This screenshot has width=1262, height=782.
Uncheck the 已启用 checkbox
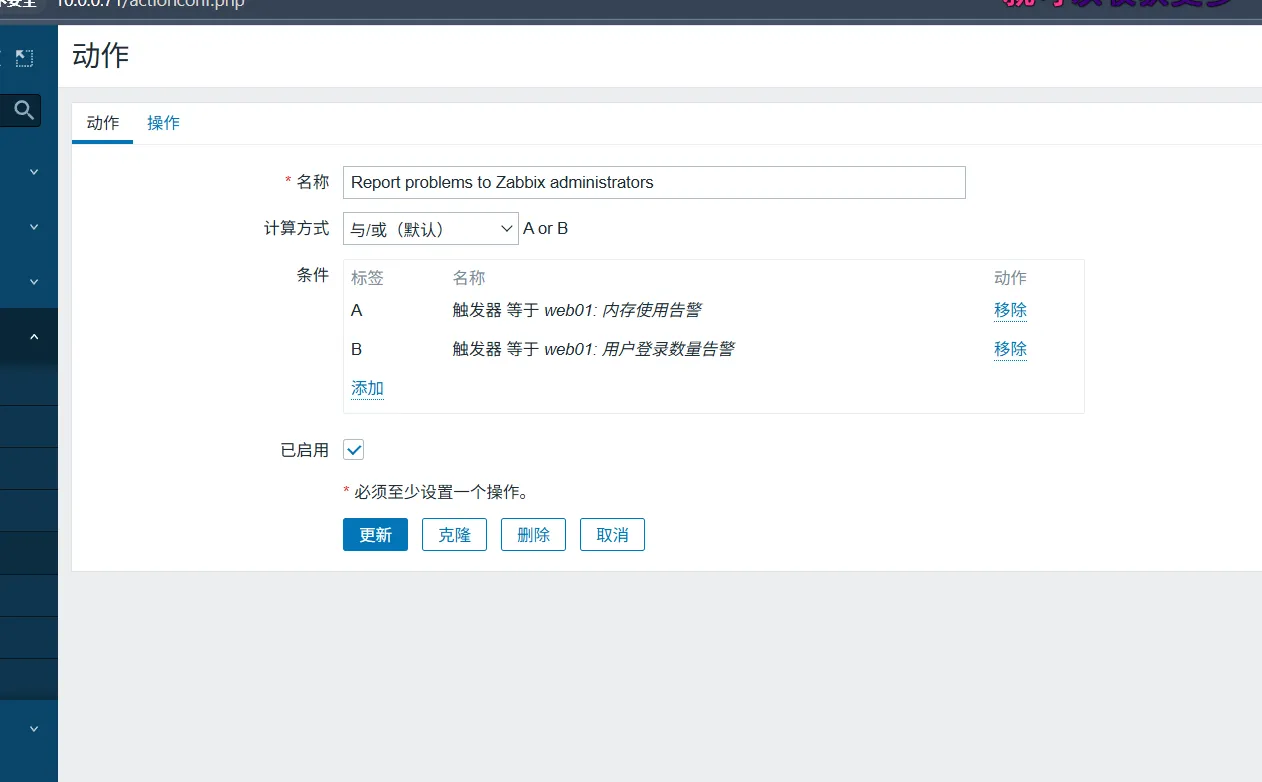click(354, 450)
